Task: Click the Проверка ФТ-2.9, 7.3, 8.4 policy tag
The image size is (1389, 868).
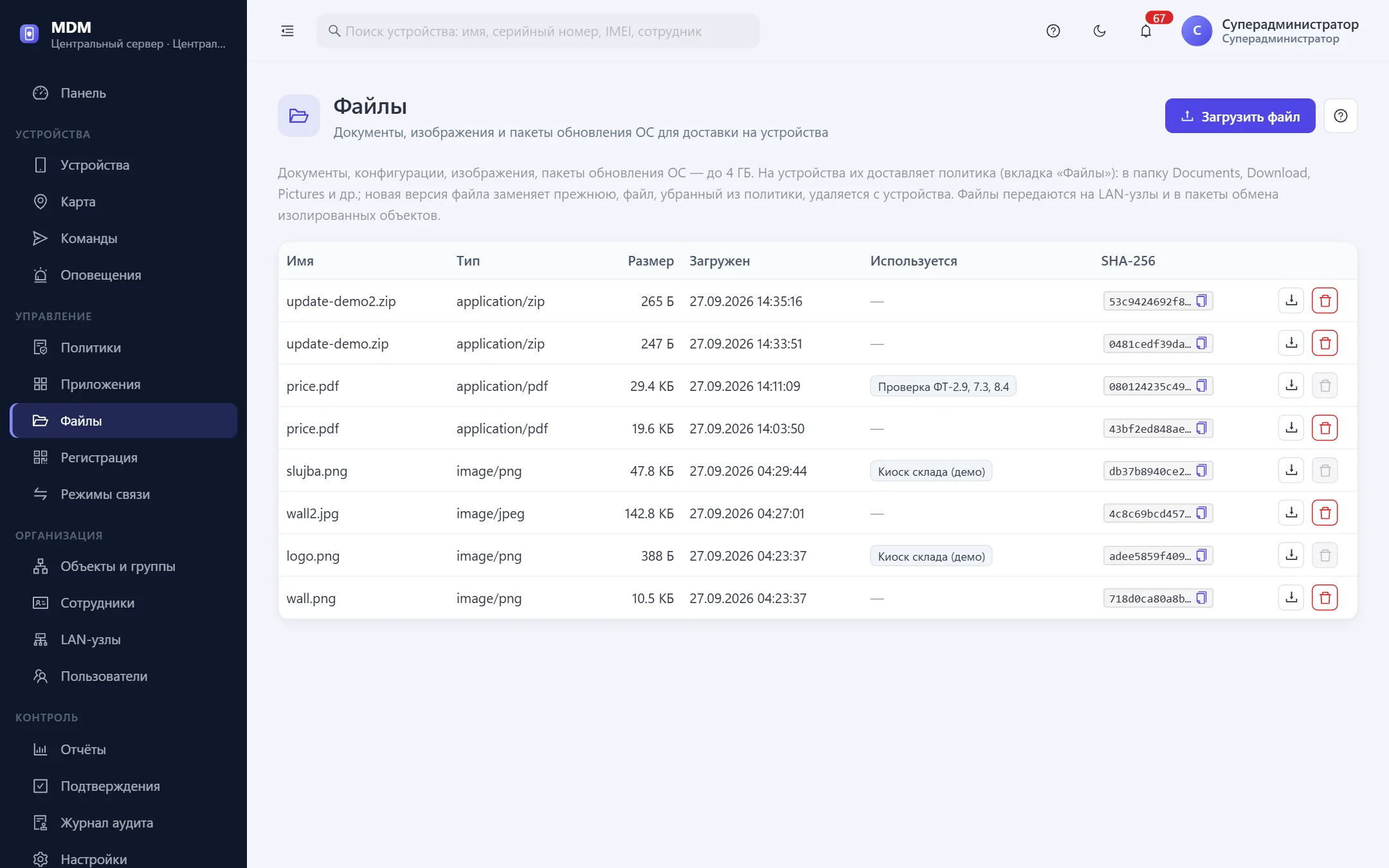Action: (x=943, y=386)
